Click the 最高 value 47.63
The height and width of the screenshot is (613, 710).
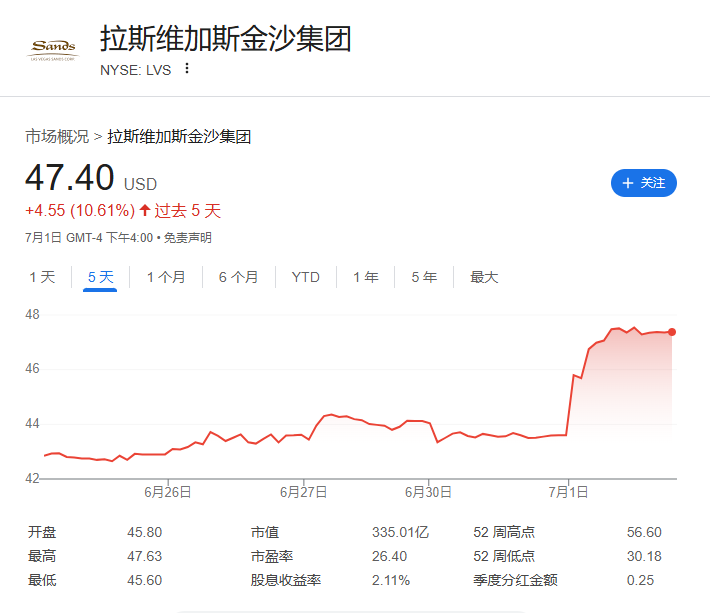point(144,556)
